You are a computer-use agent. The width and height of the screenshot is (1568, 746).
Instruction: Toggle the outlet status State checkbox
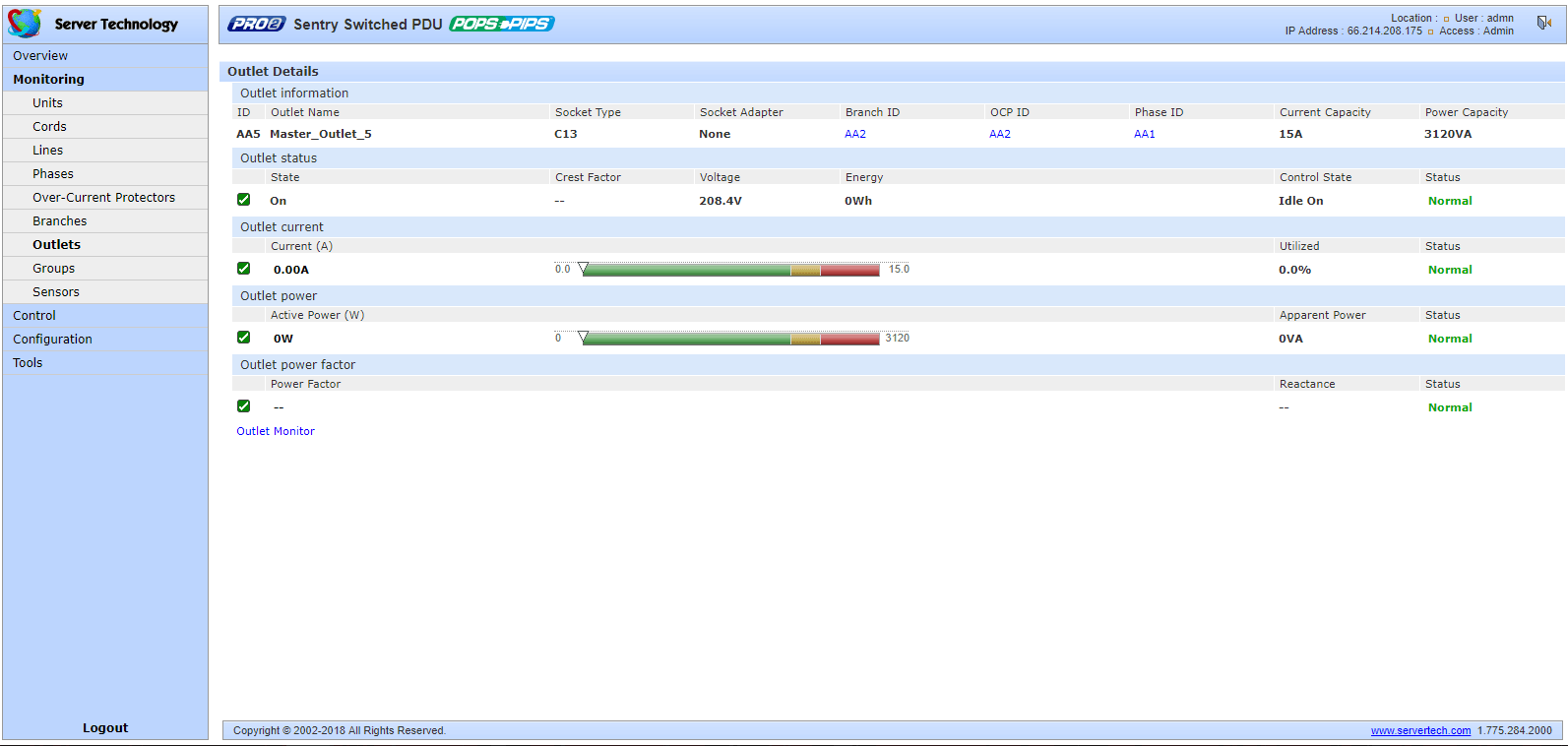coord(244,200)
